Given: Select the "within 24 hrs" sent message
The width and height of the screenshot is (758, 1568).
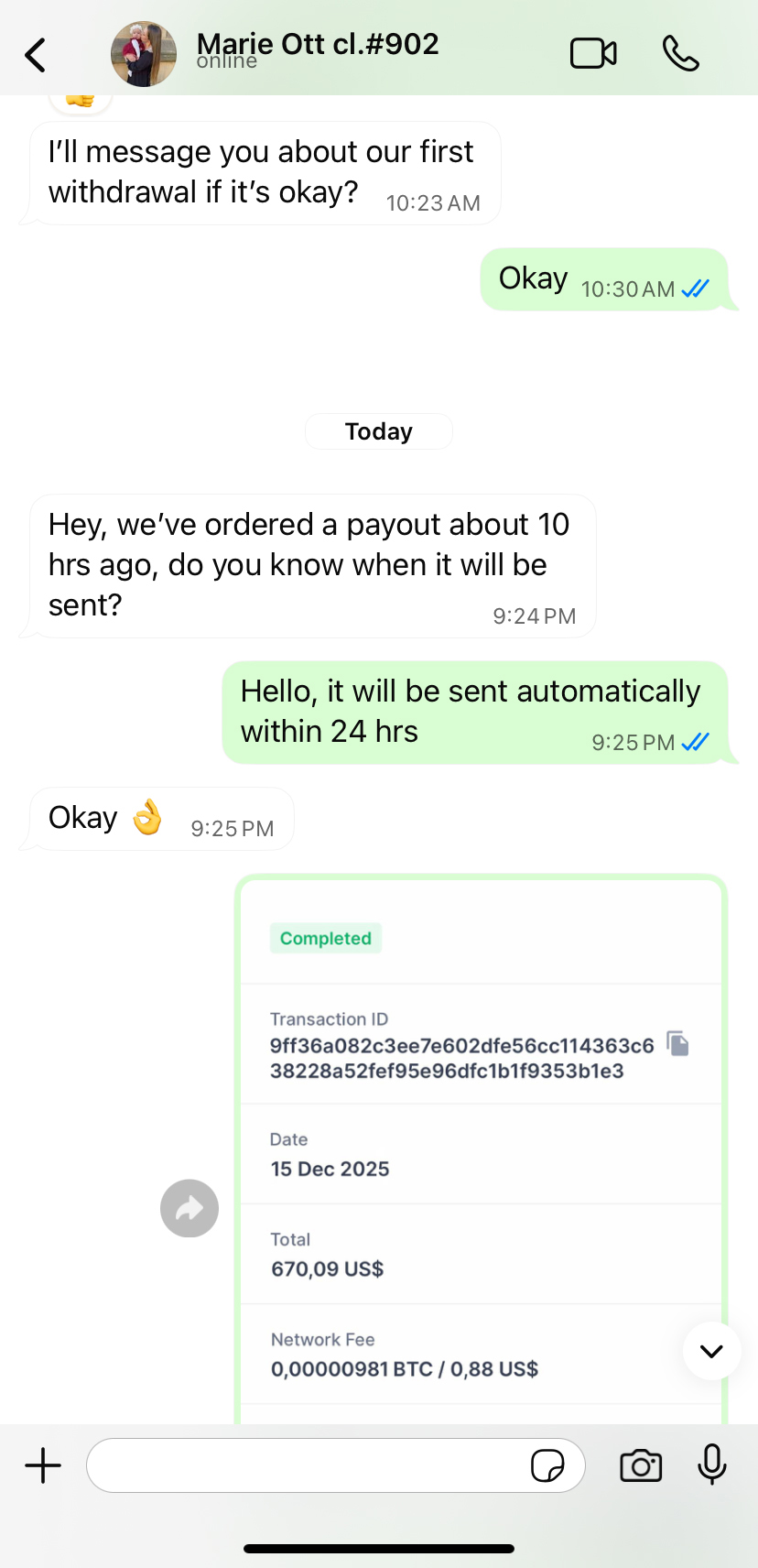Looking at the screenshot, I should [474, 712].
